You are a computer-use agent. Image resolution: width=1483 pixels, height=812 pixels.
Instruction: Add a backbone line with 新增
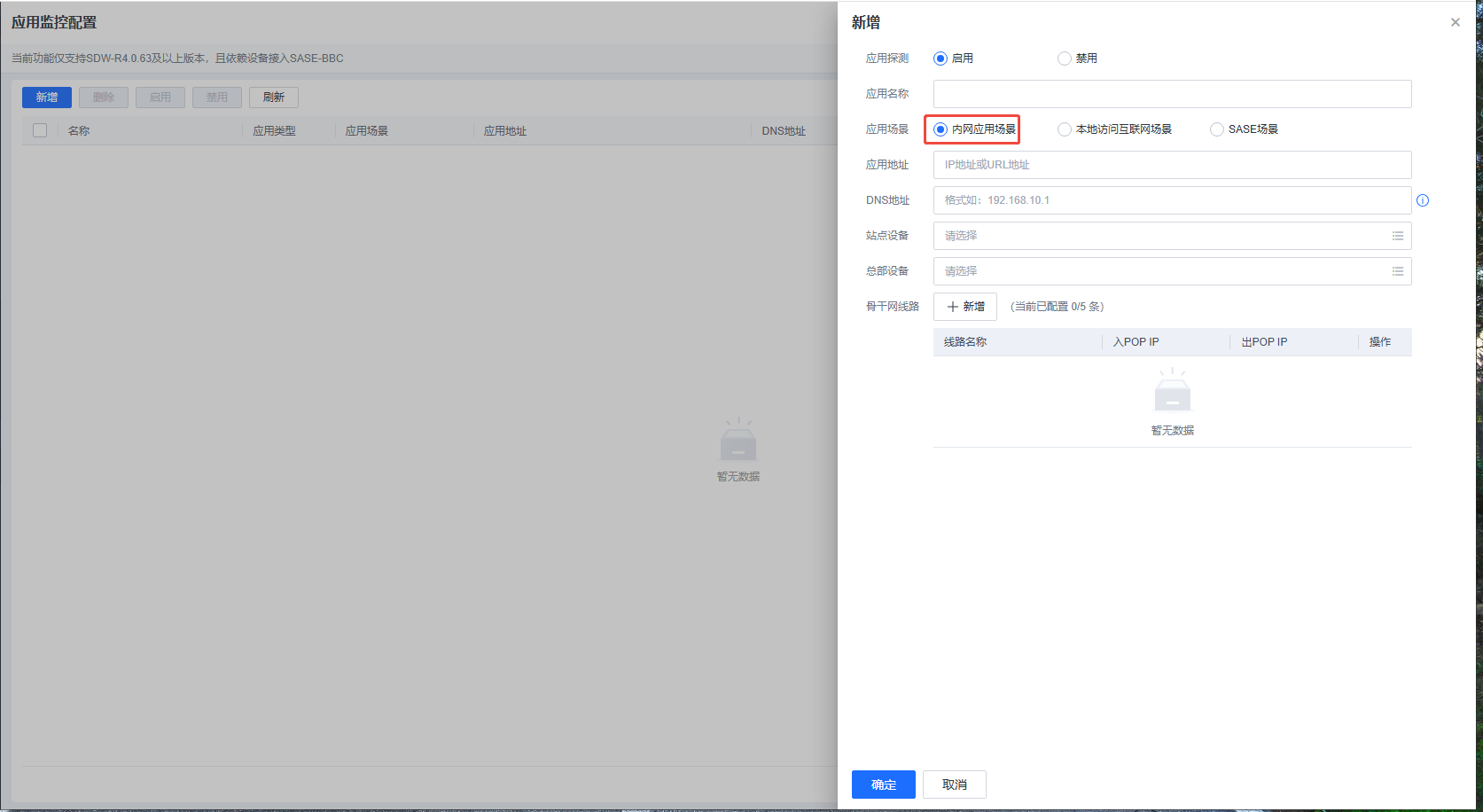(965, 307)
